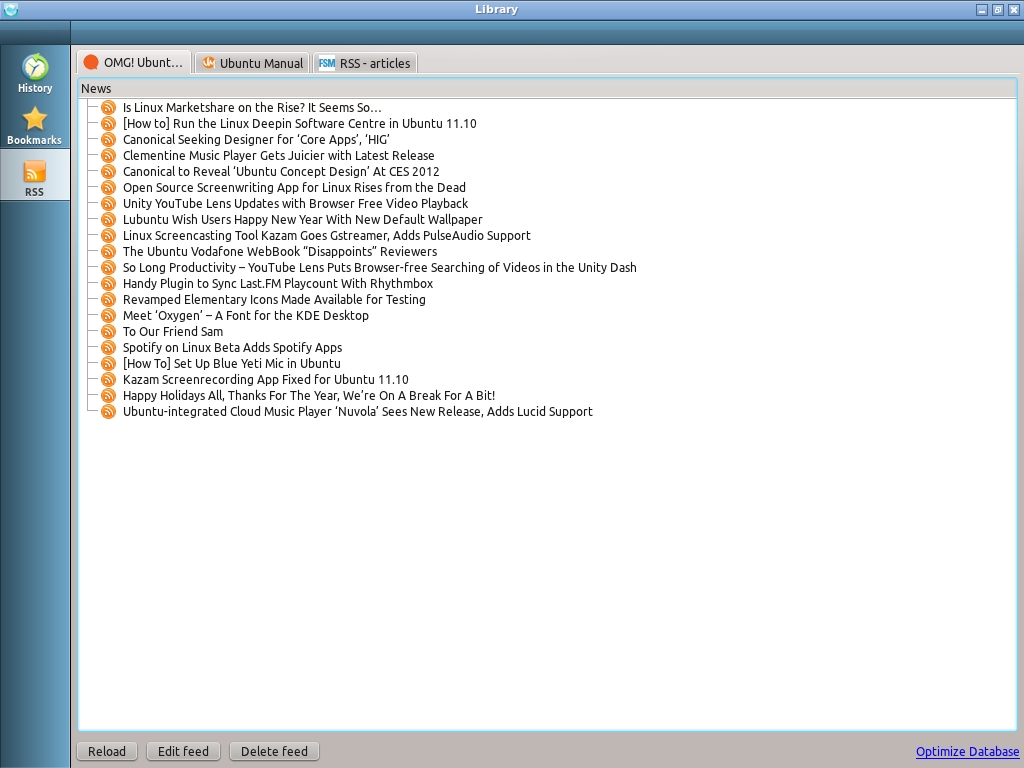Open 'Clementine Music Player Gets Juicier with Latest Release'

(279, 155)
